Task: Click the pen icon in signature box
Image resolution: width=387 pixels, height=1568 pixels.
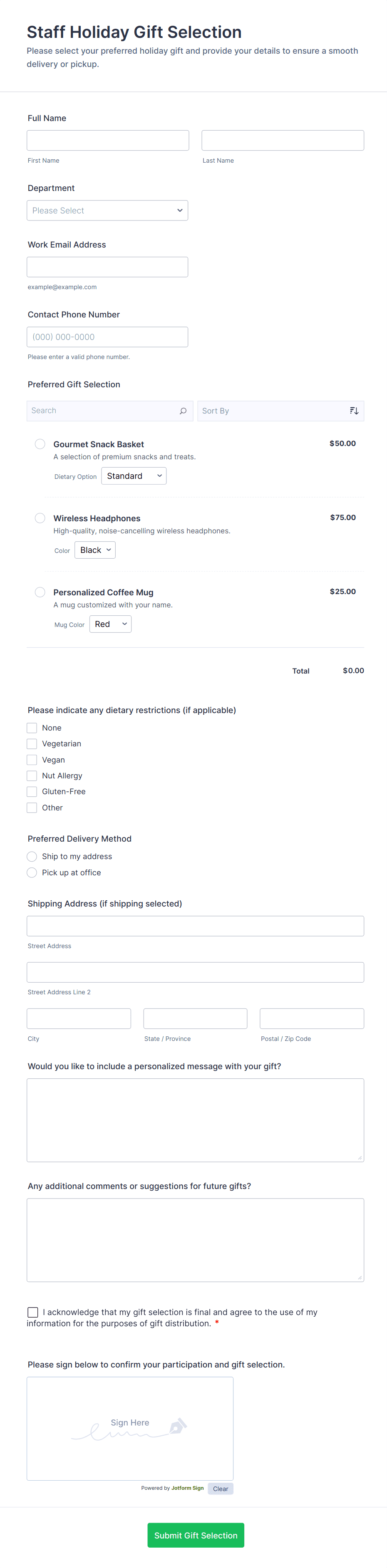Action: (178, 1426)
